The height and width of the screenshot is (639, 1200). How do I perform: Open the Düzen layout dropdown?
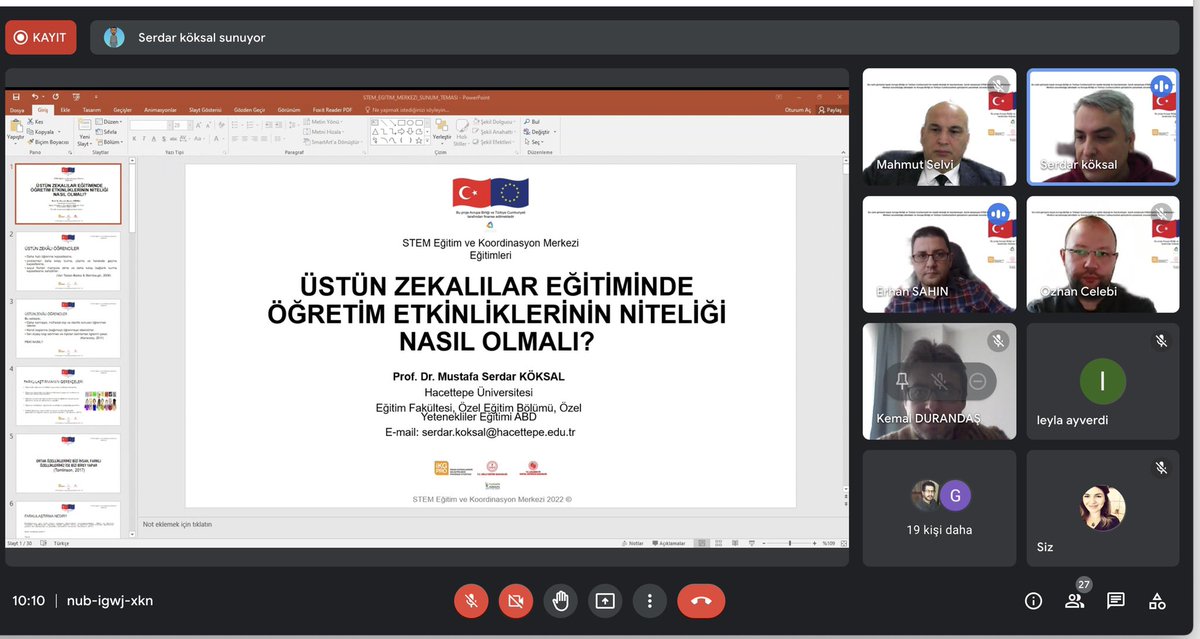click(110, 122)
